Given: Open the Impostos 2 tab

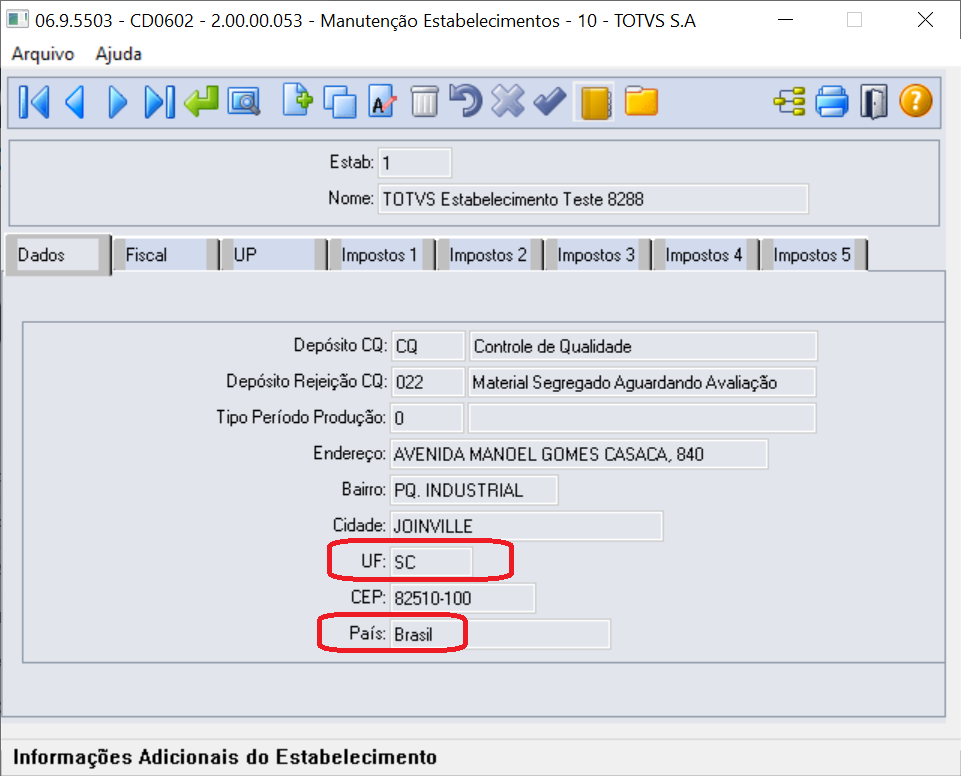Looking at the screenshot, I should [489, 255].
